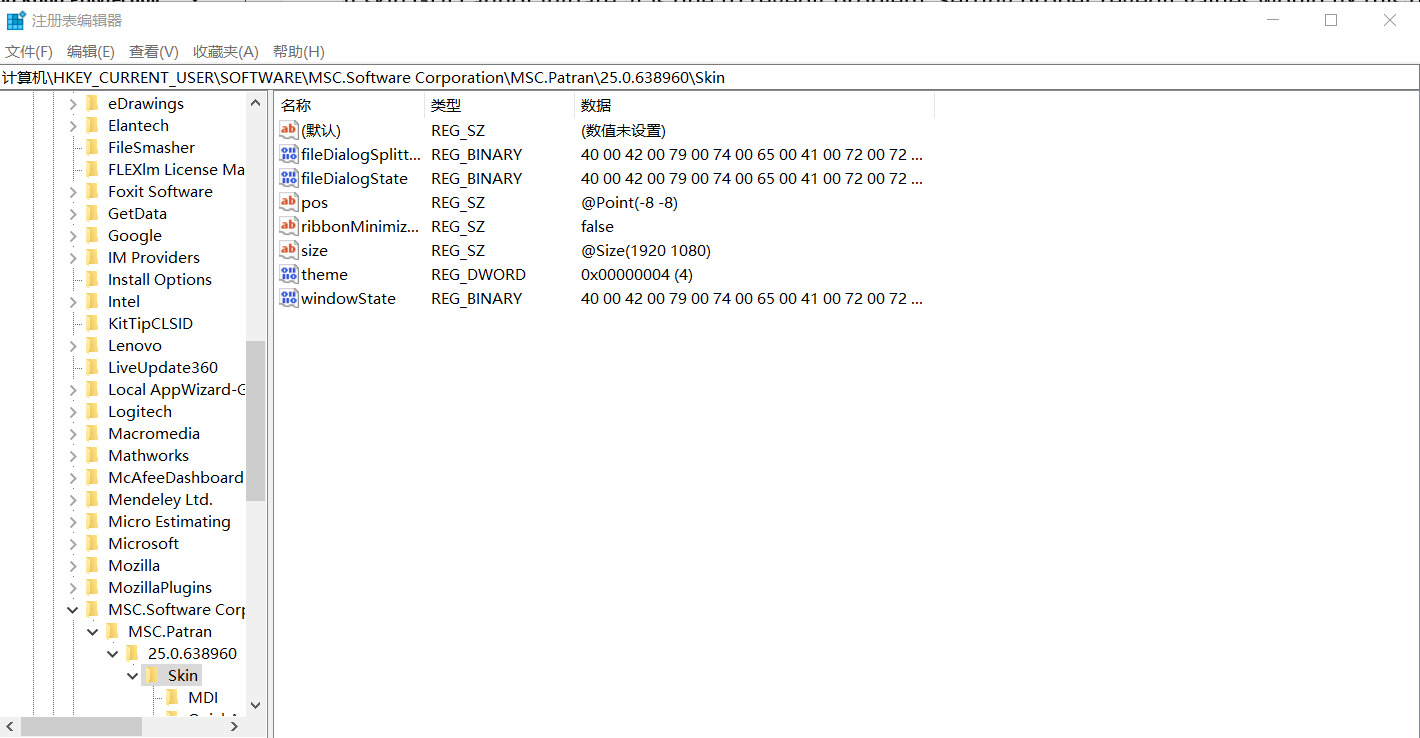Click the REG_SZ icon beside pos value
1420x738 pixels.
(x=288, y=202)
